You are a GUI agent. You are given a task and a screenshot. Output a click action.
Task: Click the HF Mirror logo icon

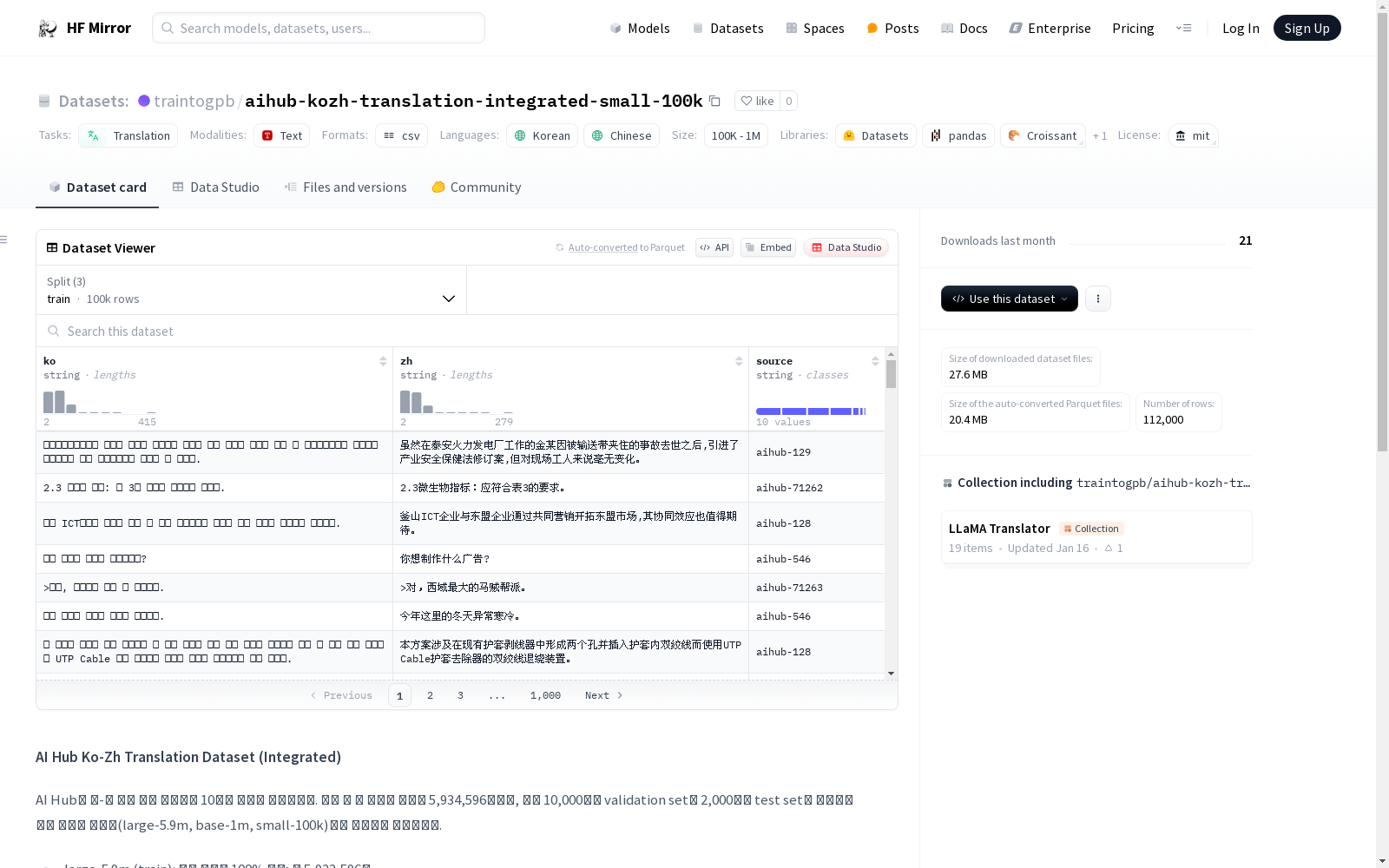48,29
